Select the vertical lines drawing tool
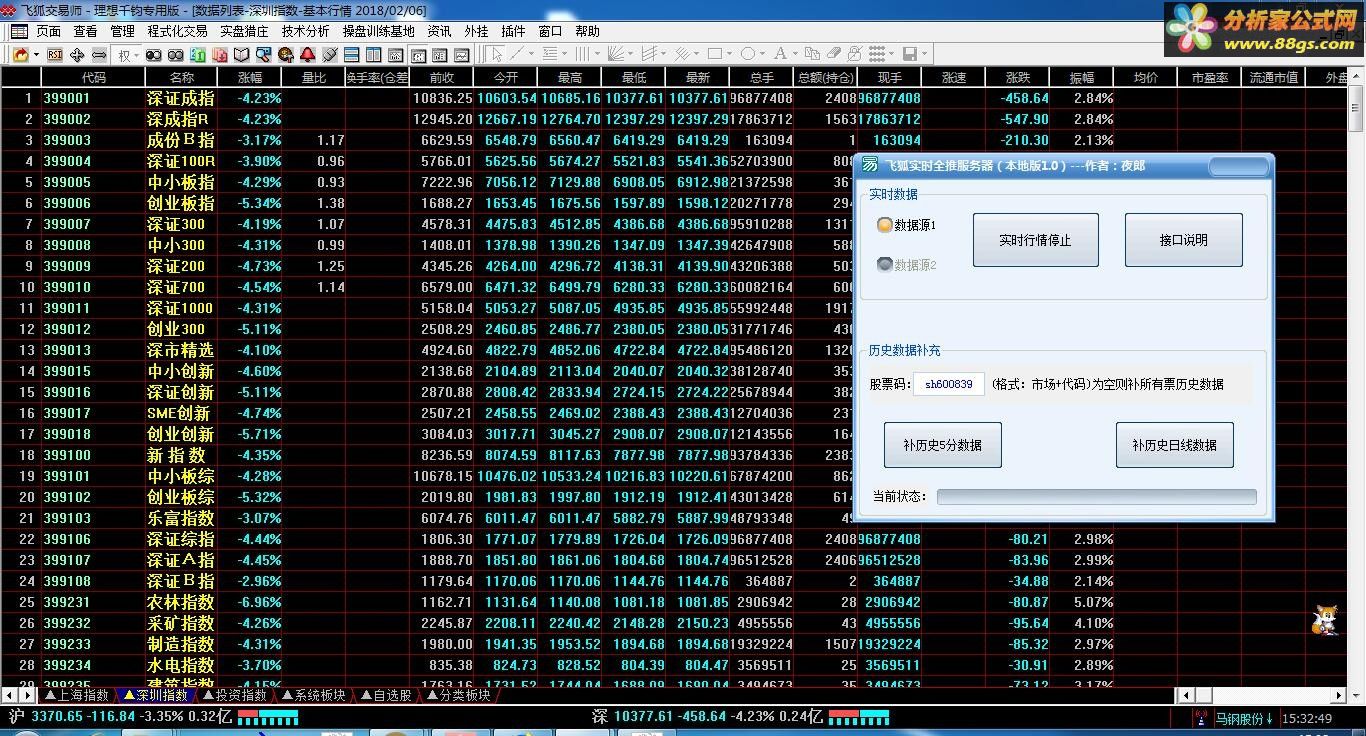Viewport: 1366px width, 736px height. click(x=582, y=54)
